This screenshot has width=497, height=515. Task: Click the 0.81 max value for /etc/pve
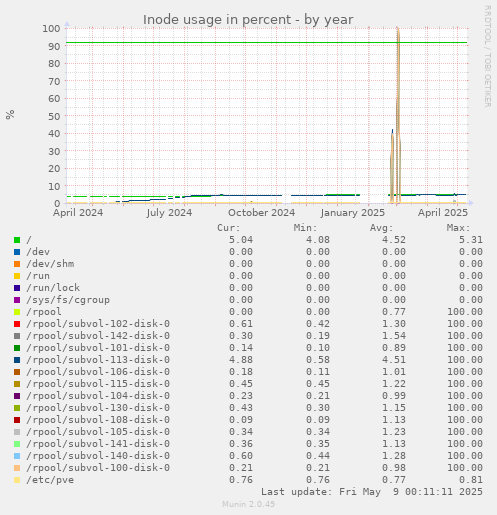[471, 480]
